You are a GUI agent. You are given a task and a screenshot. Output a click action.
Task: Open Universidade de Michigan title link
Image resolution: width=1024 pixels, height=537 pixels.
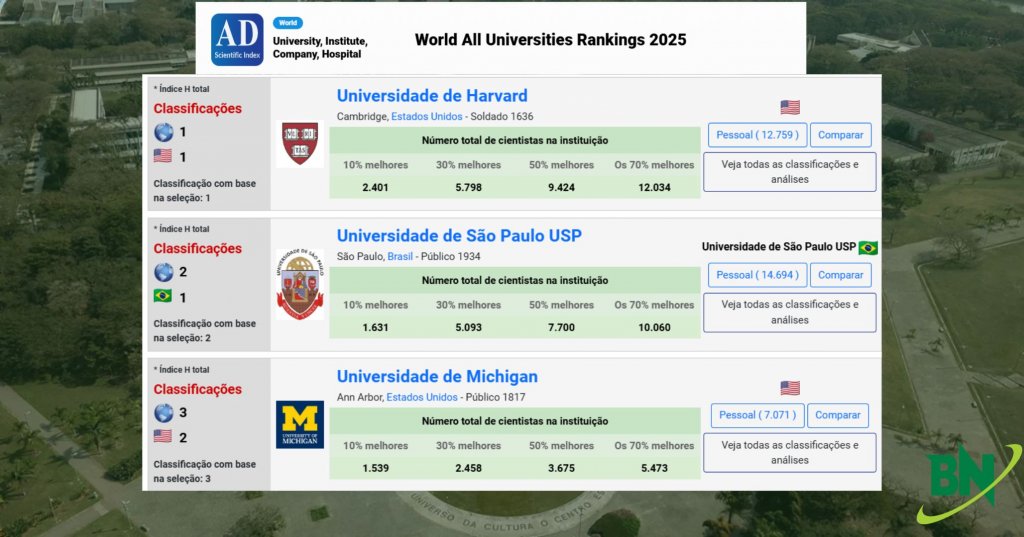[x=437, y=376]
